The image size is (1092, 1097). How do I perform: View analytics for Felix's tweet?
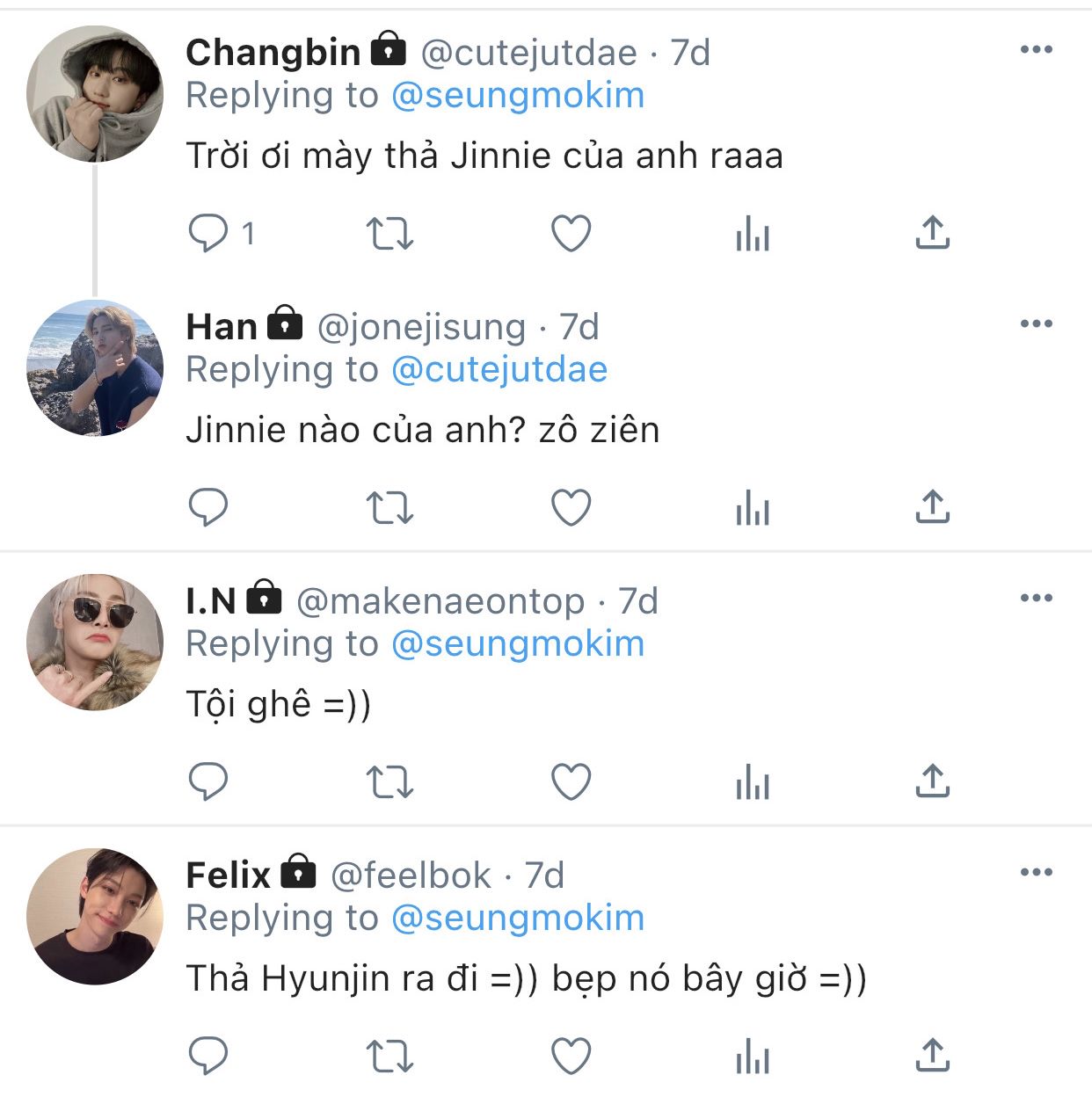point(753,1057)
